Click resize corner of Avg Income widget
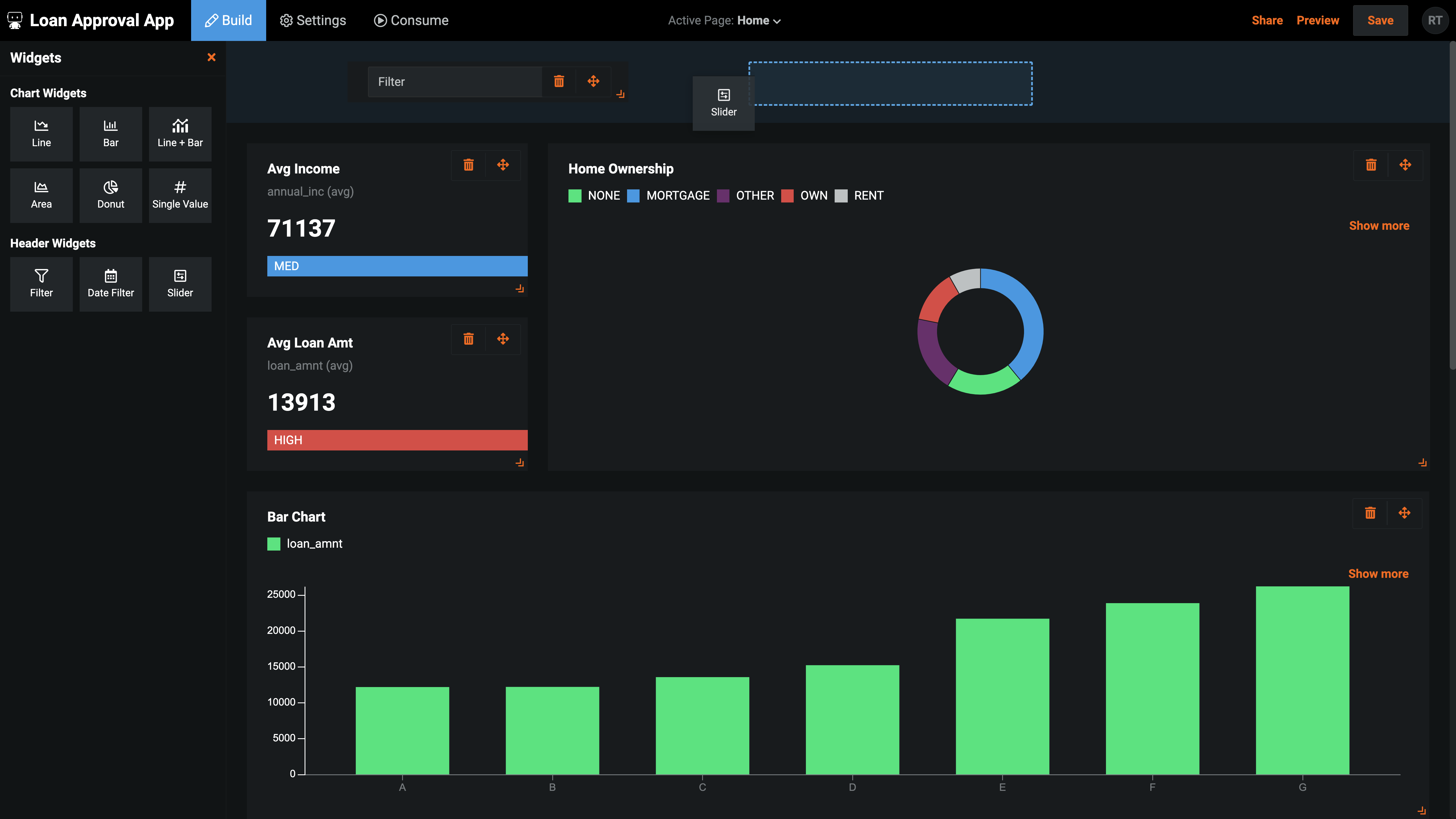1456x819 pixels. coord(520,289)
